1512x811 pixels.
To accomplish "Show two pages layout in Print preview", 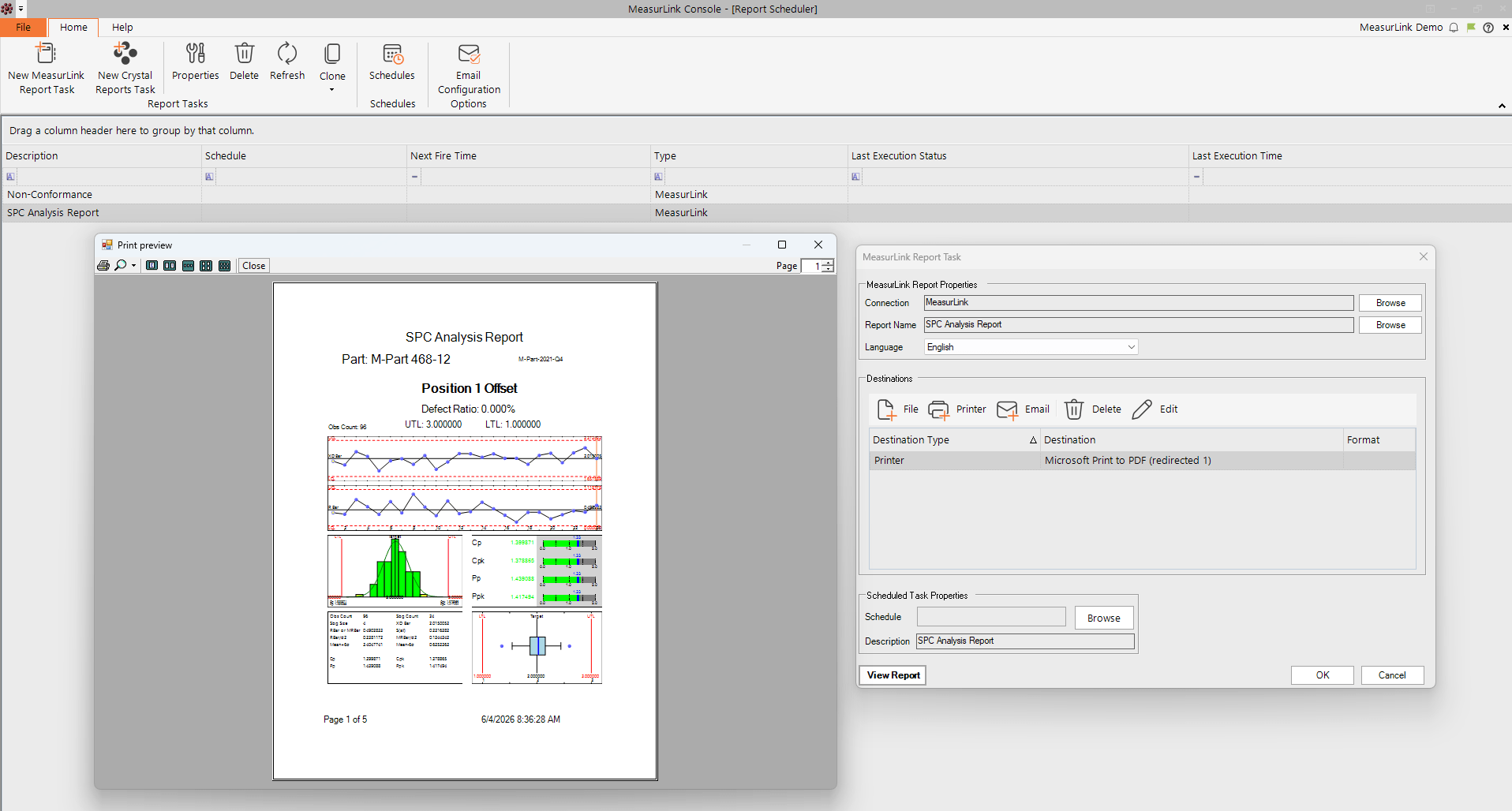I will 170,266.
